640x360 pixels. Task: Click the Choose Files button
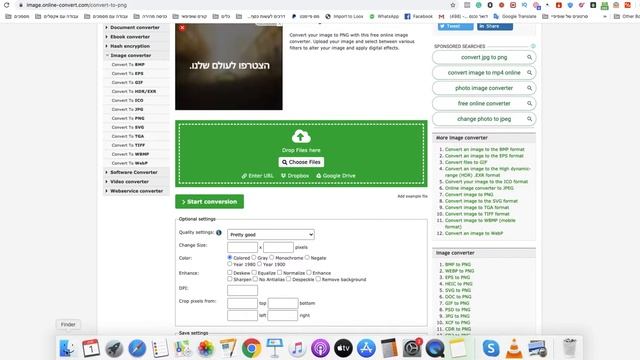[301, 162]
